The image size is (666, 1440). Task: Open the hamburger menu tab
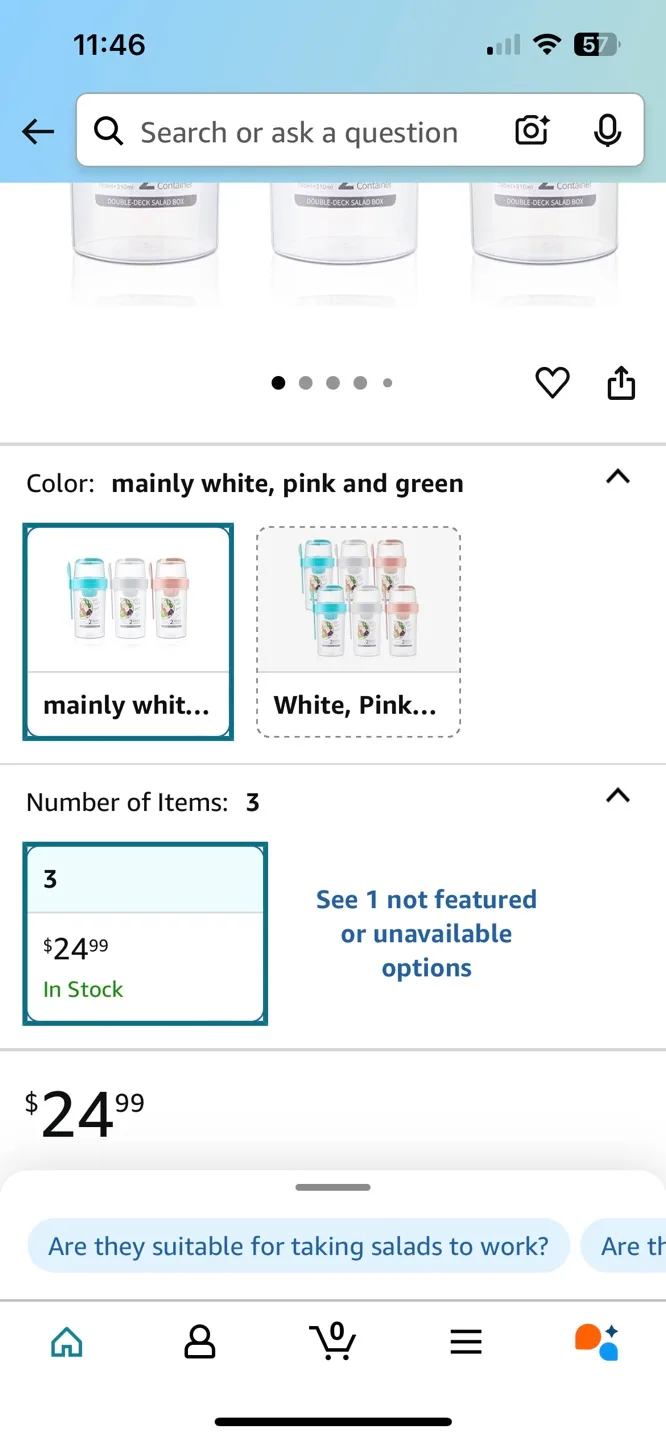[x=466, y=1342]
